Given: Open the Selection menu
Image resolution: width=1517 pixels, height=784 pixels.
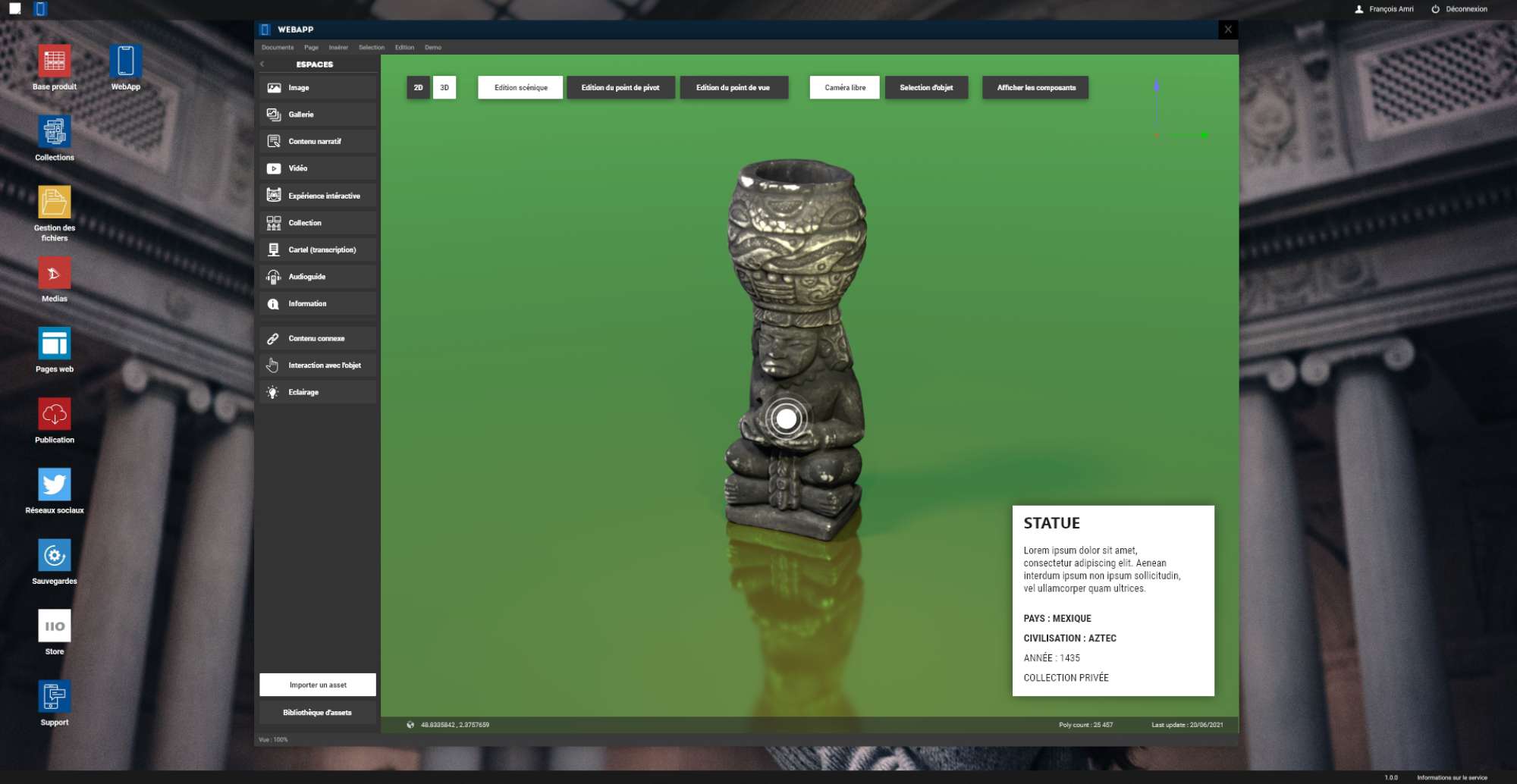Looking at the screenshot, I should 371,47.
